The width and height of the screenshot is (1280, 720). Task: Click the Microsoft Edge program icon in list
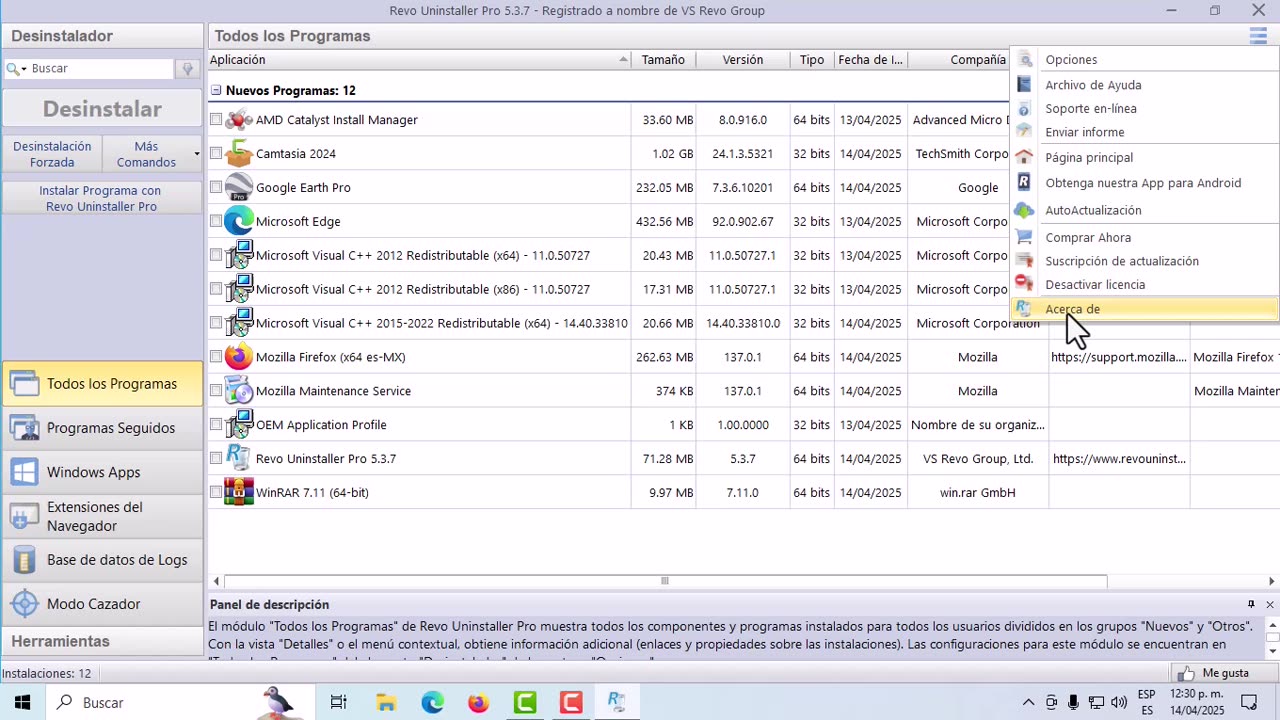(x=239, y=222)
